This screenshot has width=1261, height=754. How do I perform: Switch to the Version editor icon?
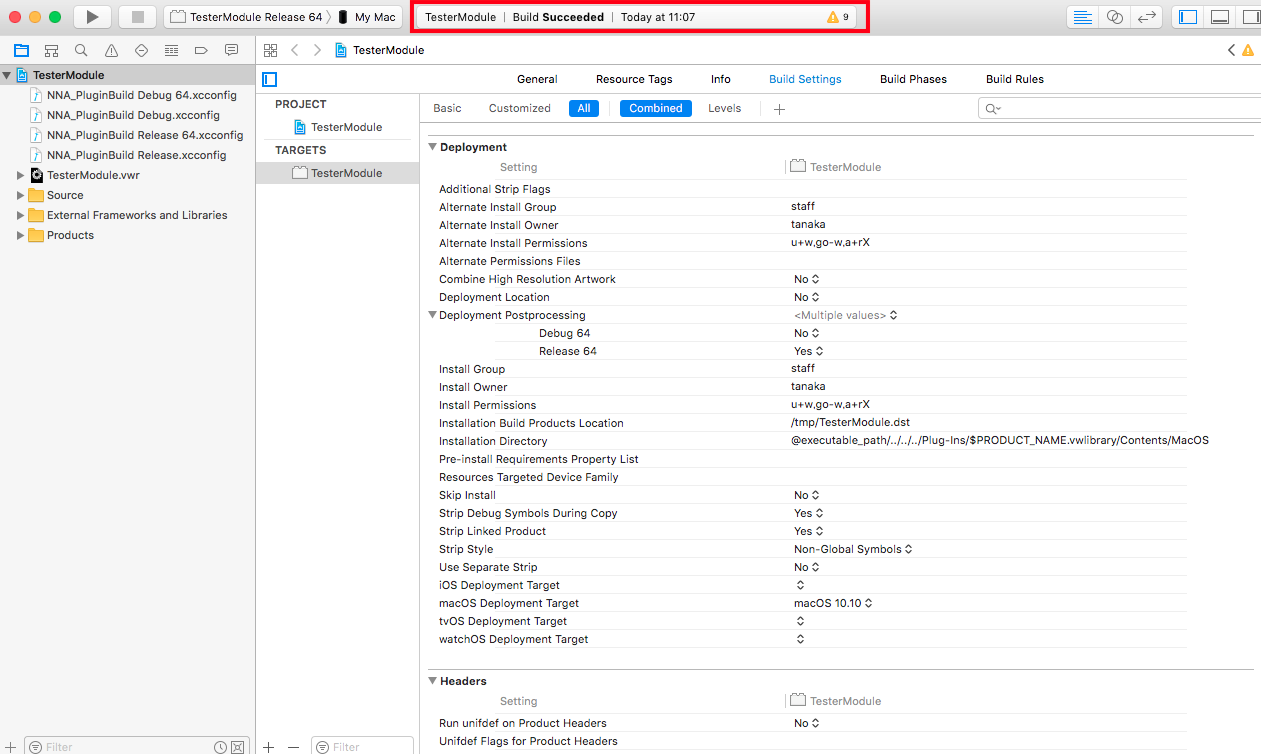click(1146, 17)
